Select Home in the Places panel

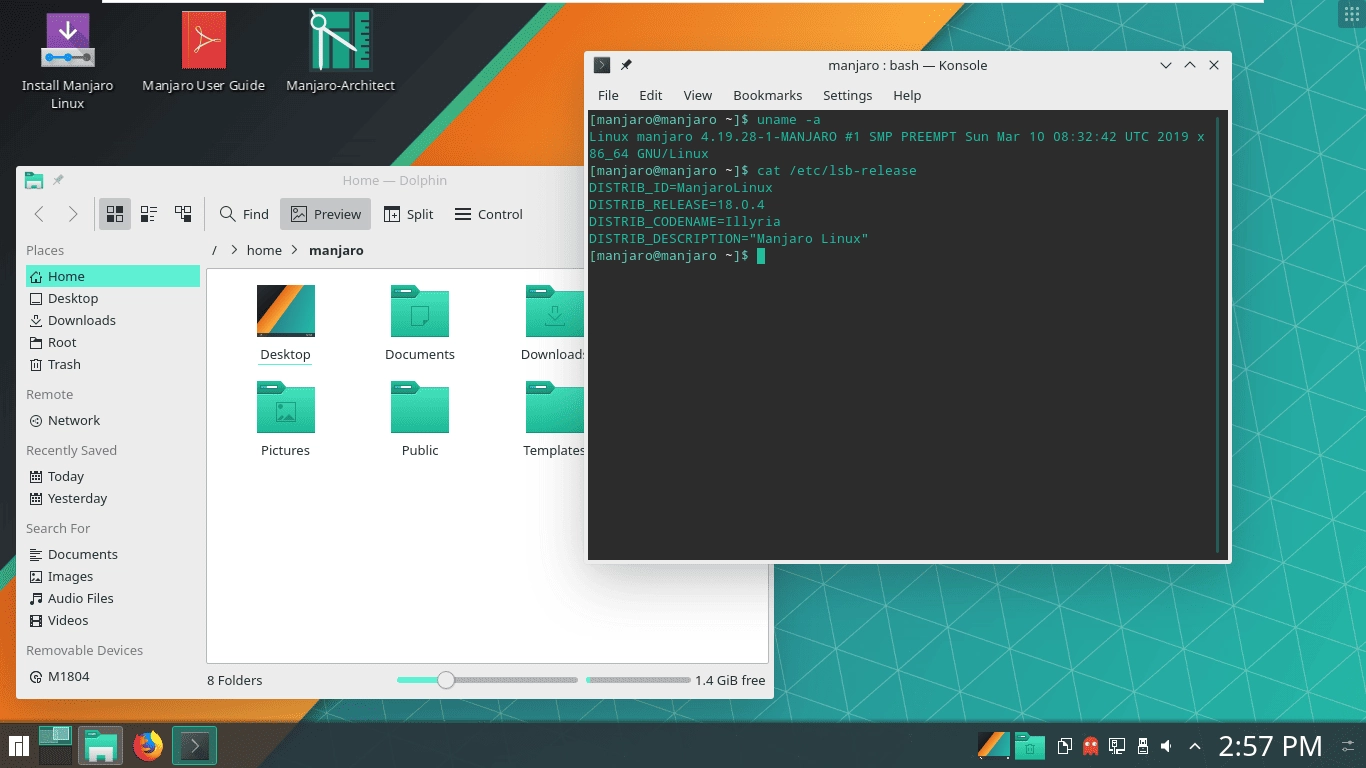point(113,276)
